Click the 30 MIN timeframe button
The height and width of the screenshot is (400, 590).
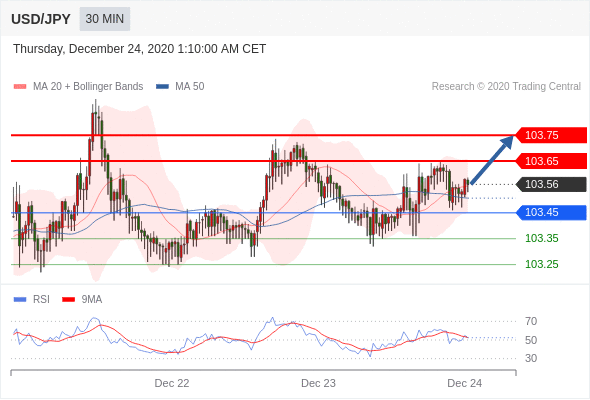coord(105,19)
